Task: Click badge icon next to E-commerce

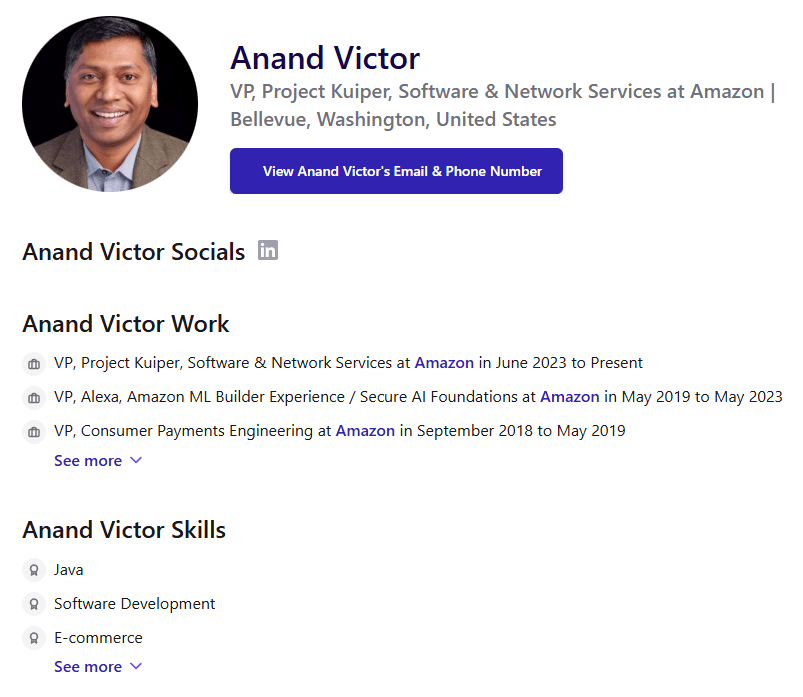Action: click(34, 638)
